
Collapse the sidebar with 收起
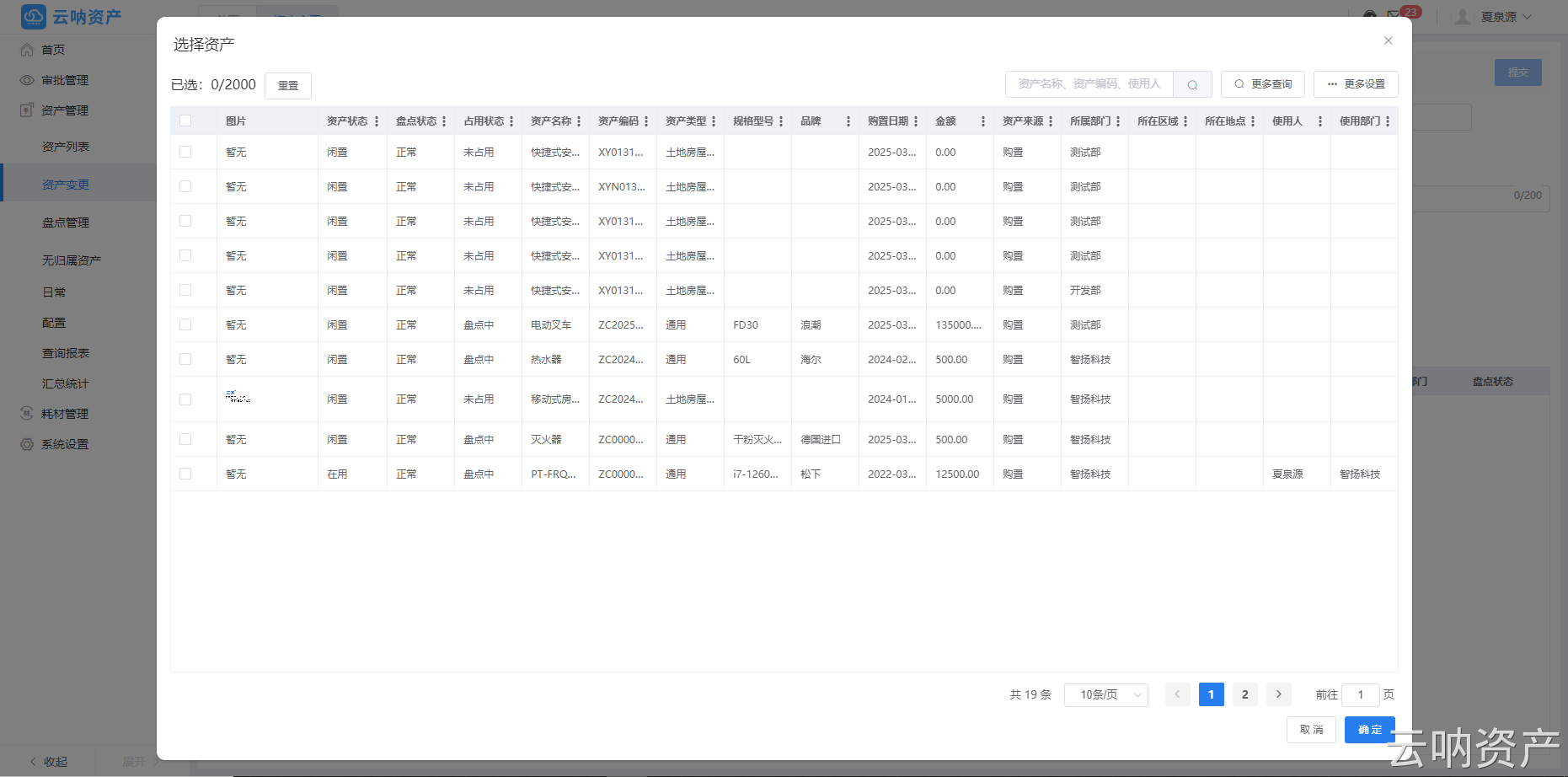(x=48, y=762)
